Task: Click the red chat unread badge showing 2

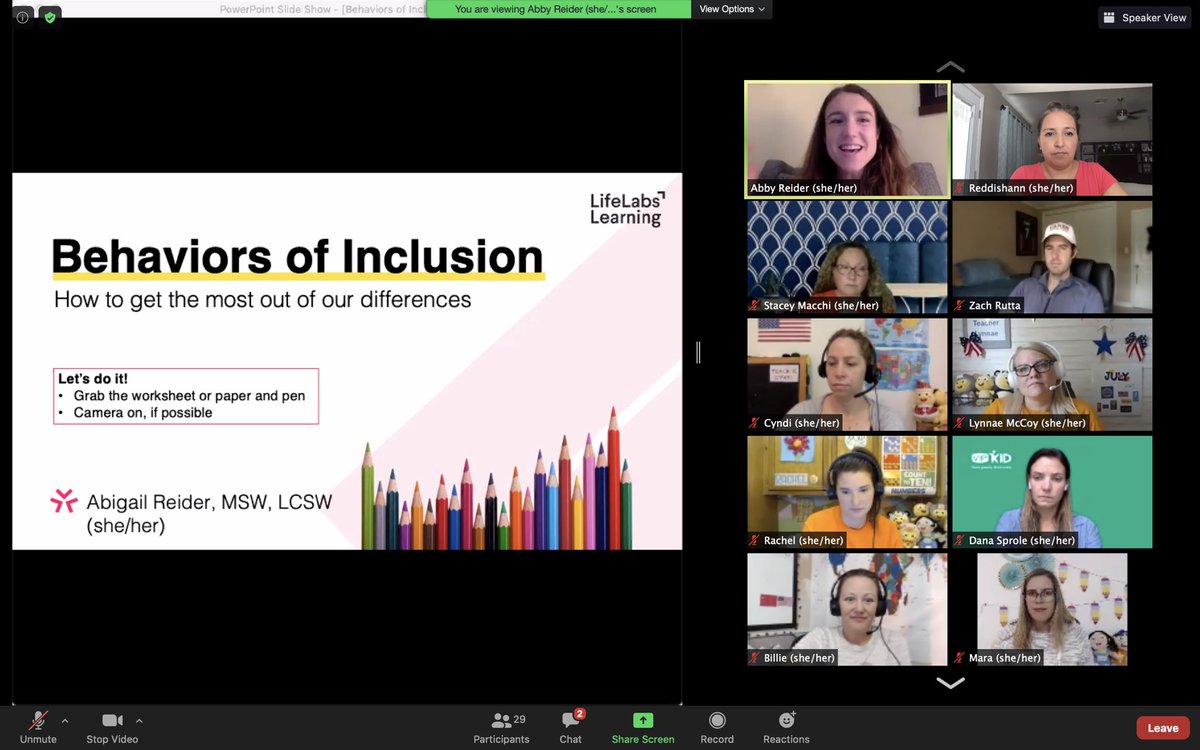Action: click(580, 714)
